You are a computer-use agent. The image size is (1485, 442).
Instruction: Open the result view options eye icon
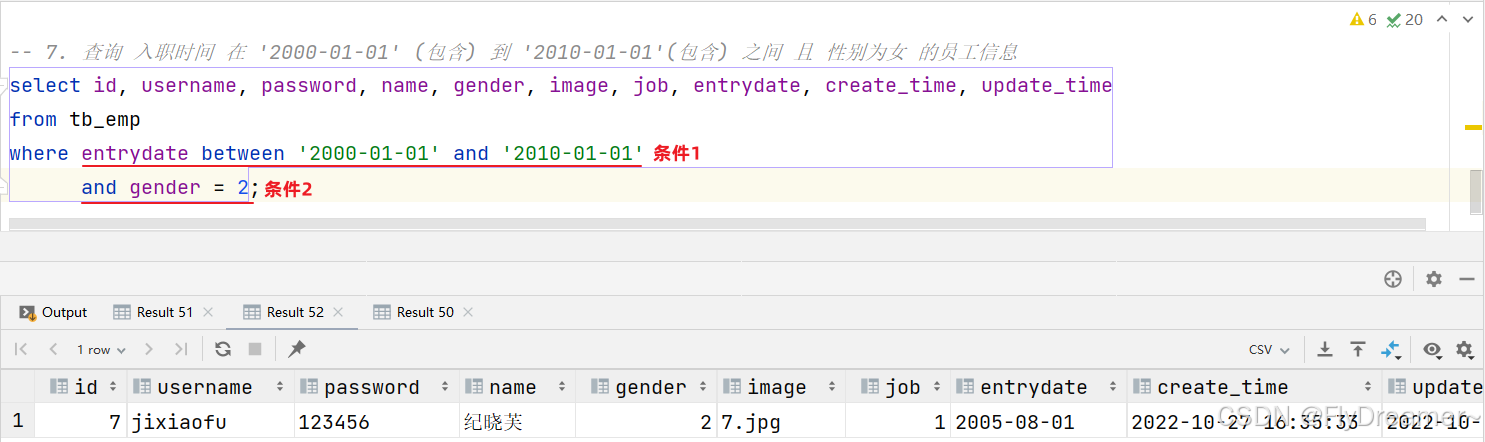[1433, 349]
